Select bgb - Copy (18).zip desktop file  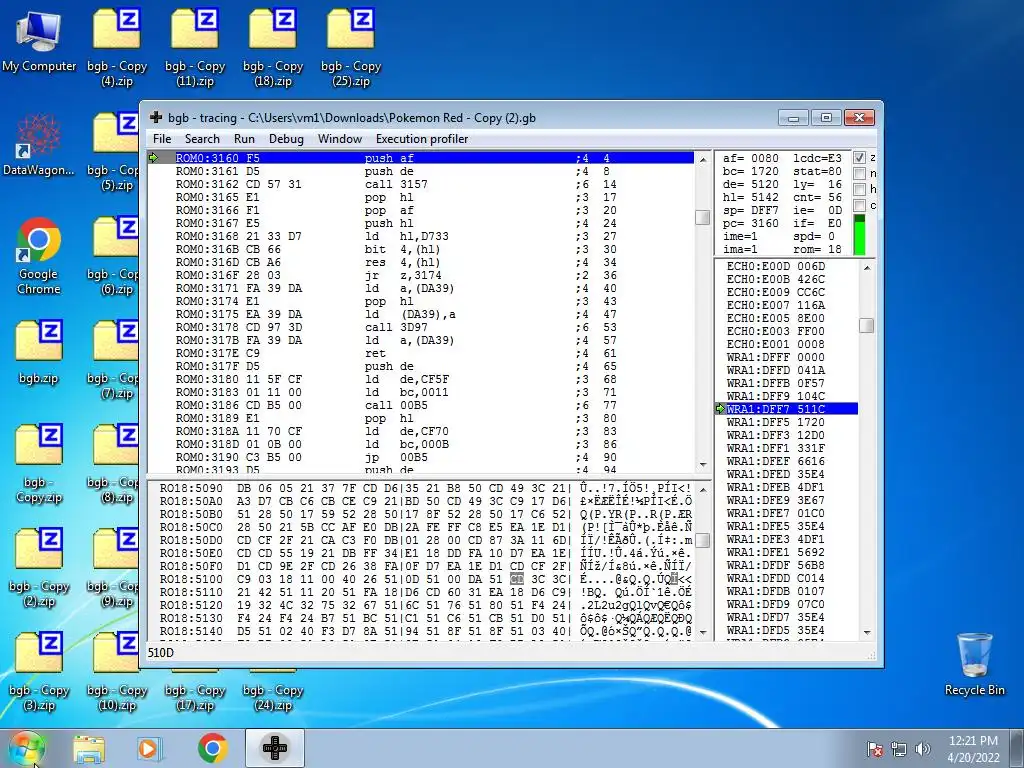[273, 47]
